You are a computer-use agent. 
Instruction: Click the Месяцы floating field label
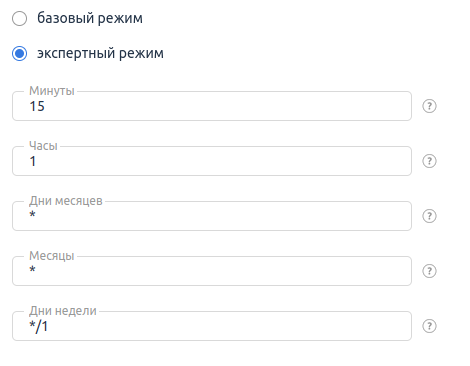52,256
